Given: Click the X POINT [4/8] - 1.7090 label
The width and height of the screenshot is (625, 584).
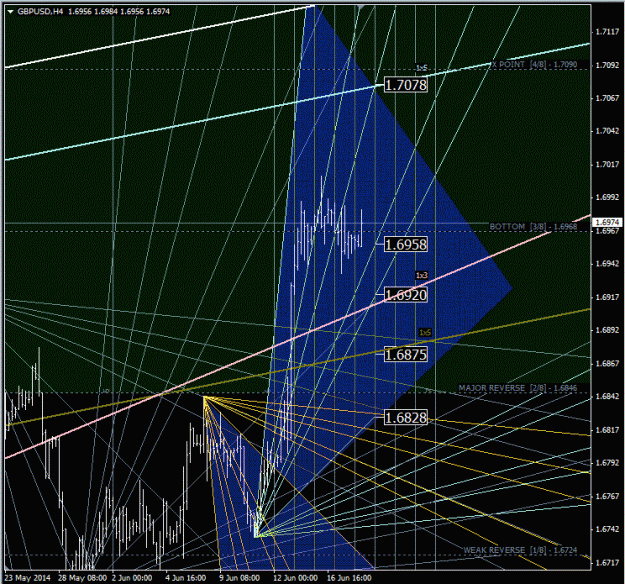Looking at the screenshot, I should pyautogui.click(x=534, y=64).
